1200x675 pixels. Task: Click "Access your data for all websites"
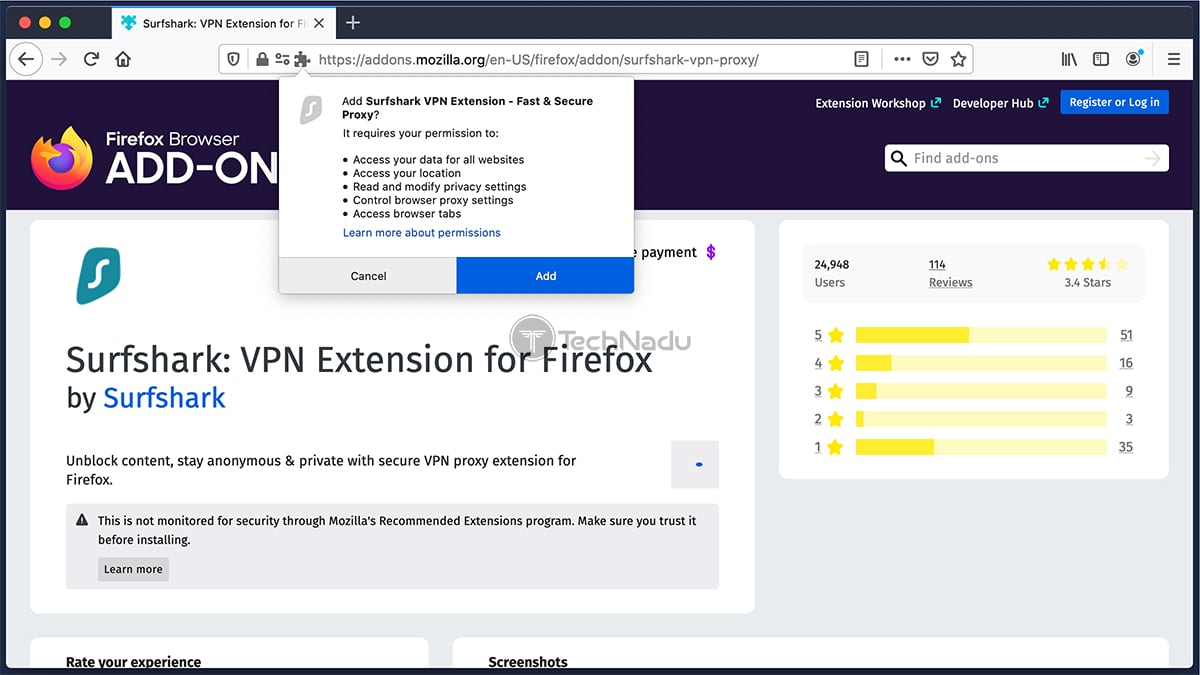tap(438, 160)
